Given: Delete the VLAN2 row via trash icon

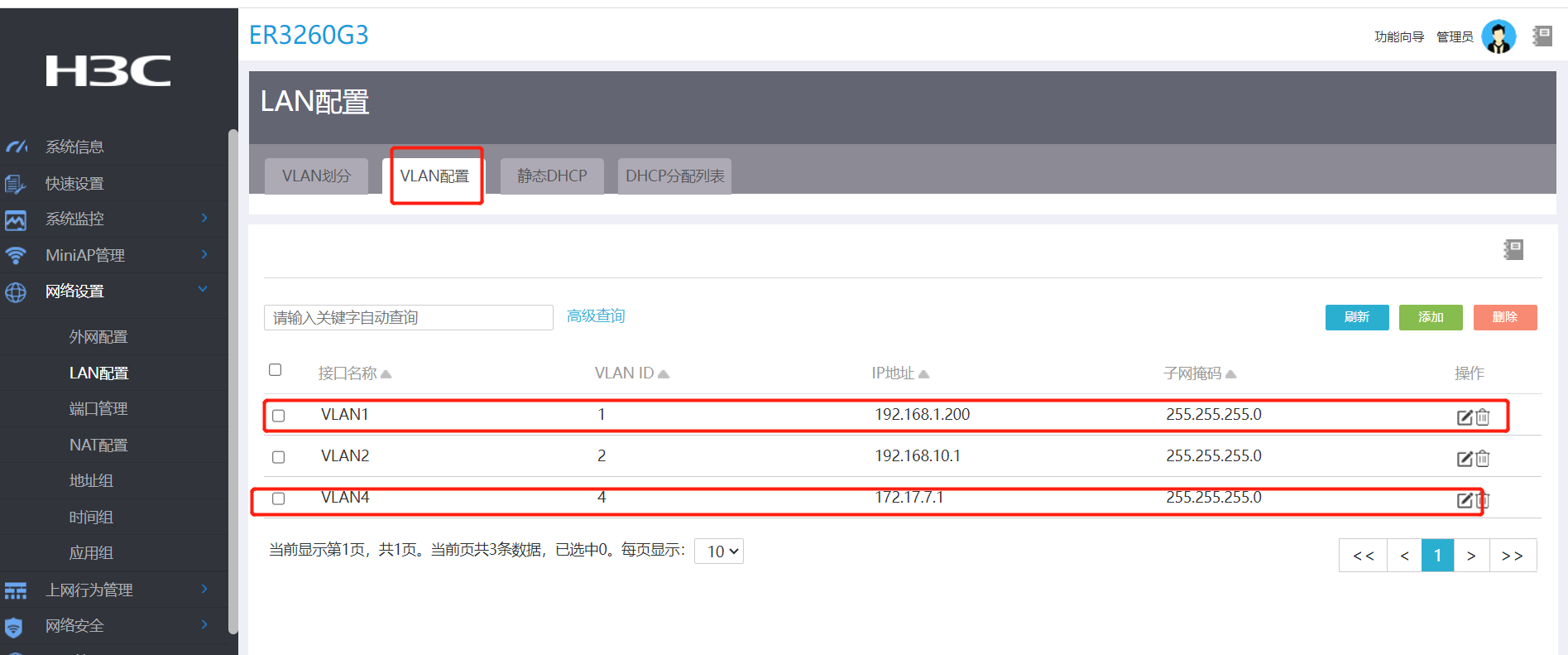Looking at the screenshot, I should [x=1483, y=459].
